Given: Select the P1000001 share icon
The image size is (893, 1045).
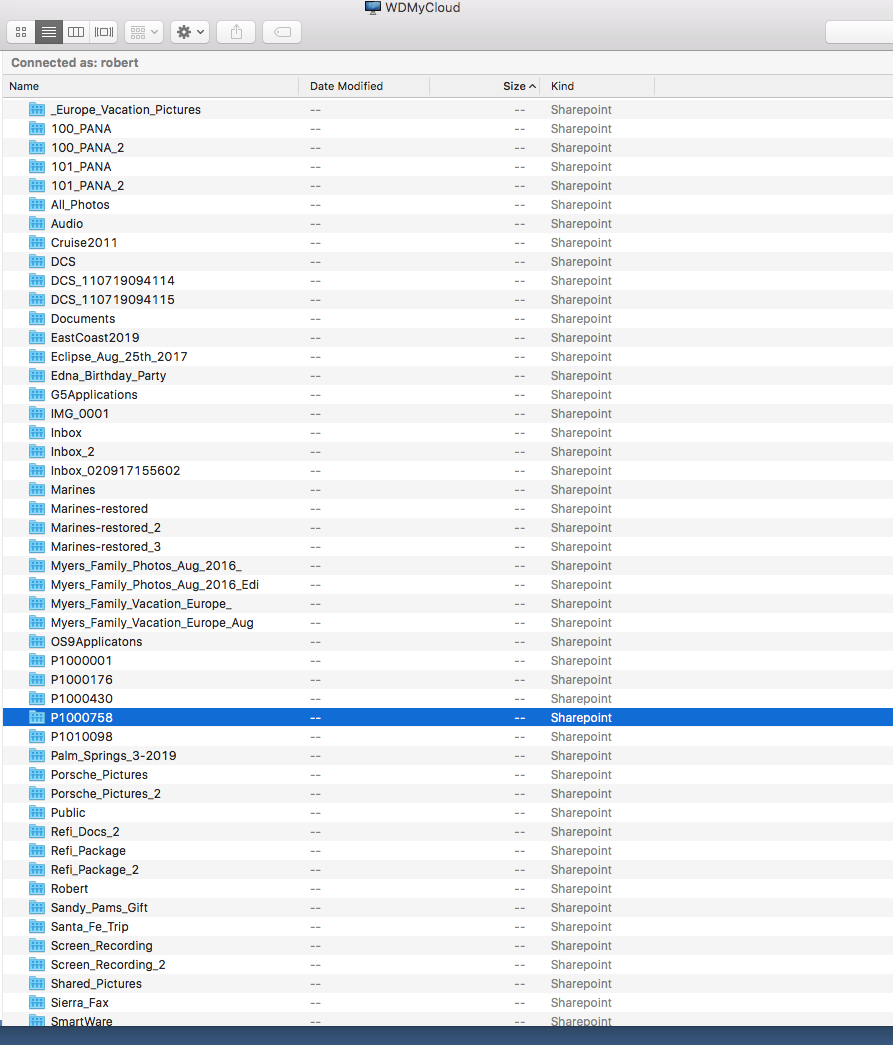Looking at the screenshot, I should click(37, 660).
